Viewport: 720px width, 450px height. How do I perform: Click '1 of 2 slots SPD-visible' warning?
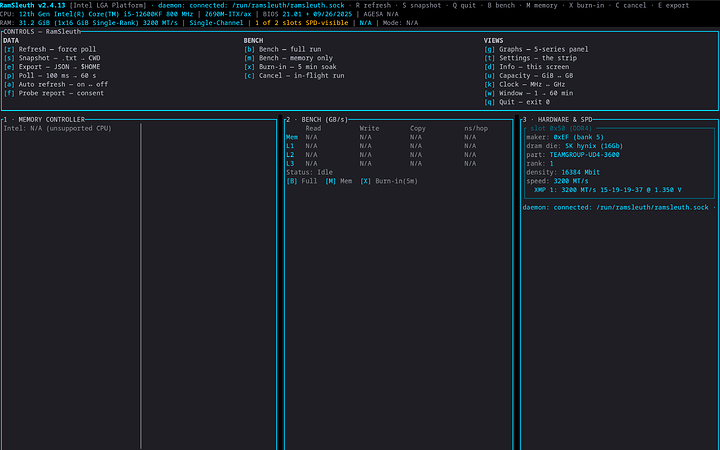tap(302, 22)
